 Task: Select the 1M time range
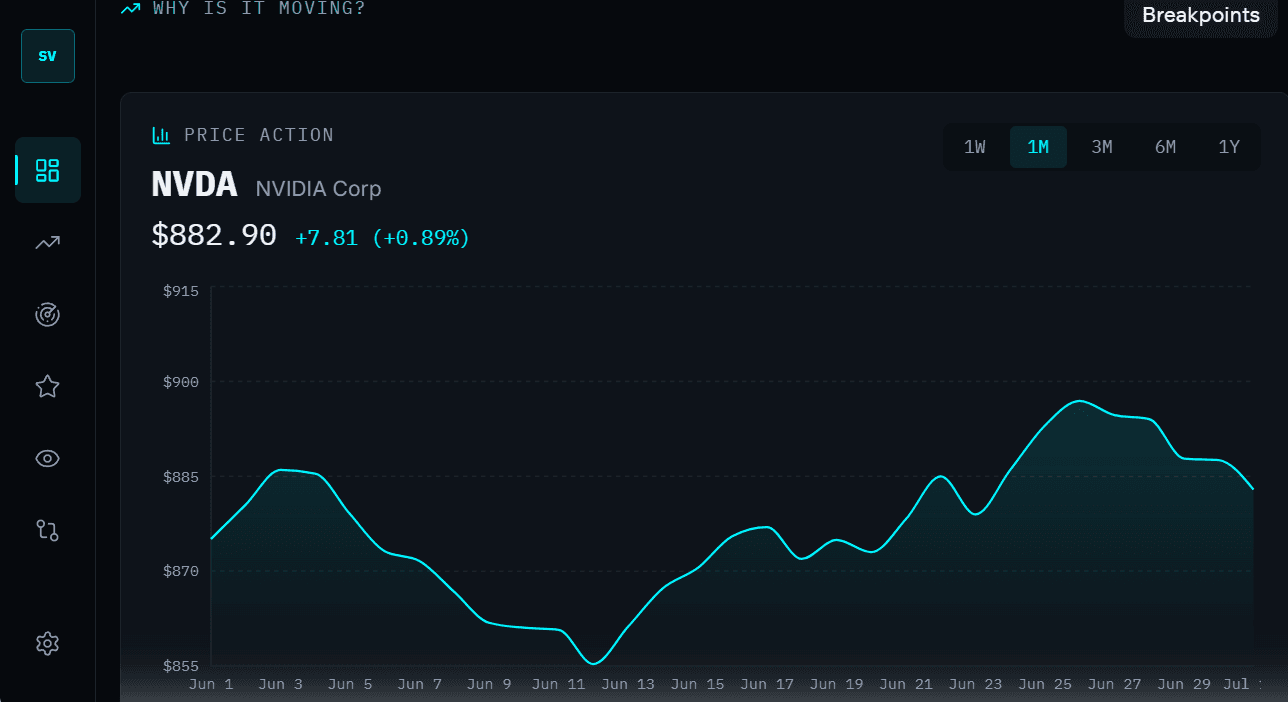(1038, 147)
